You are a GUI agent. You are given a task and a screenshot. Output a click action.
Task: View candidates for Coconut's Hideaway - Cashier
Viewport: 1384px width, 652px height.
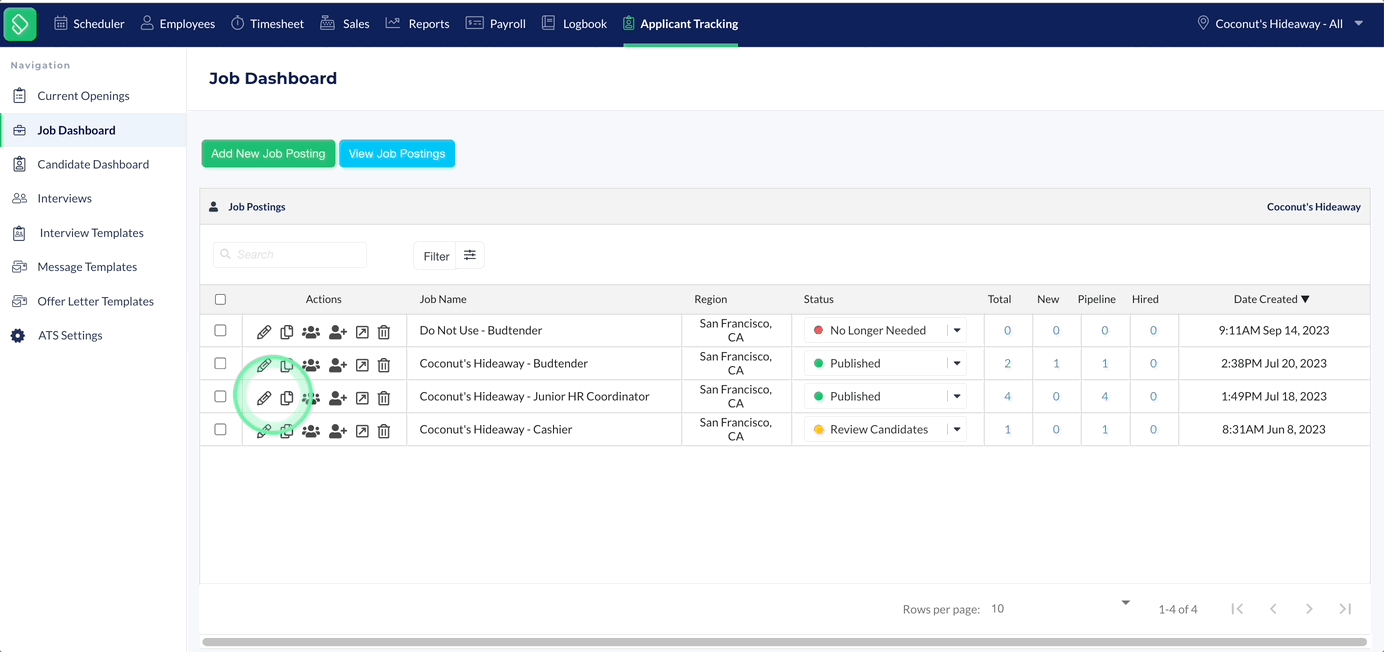(311, 431)
